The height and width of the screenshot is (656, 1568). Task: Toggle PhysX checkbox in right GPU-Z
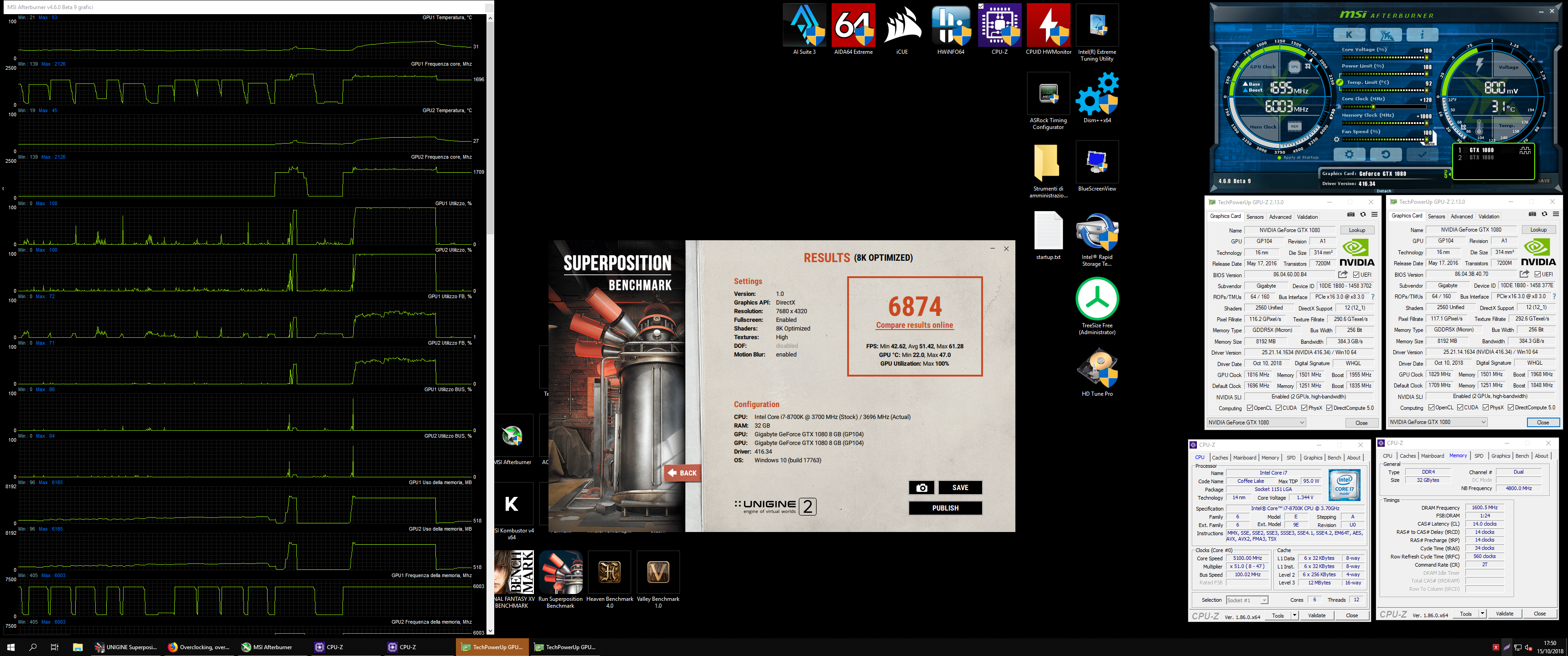pyautogui.click(x=1486, y=407)
